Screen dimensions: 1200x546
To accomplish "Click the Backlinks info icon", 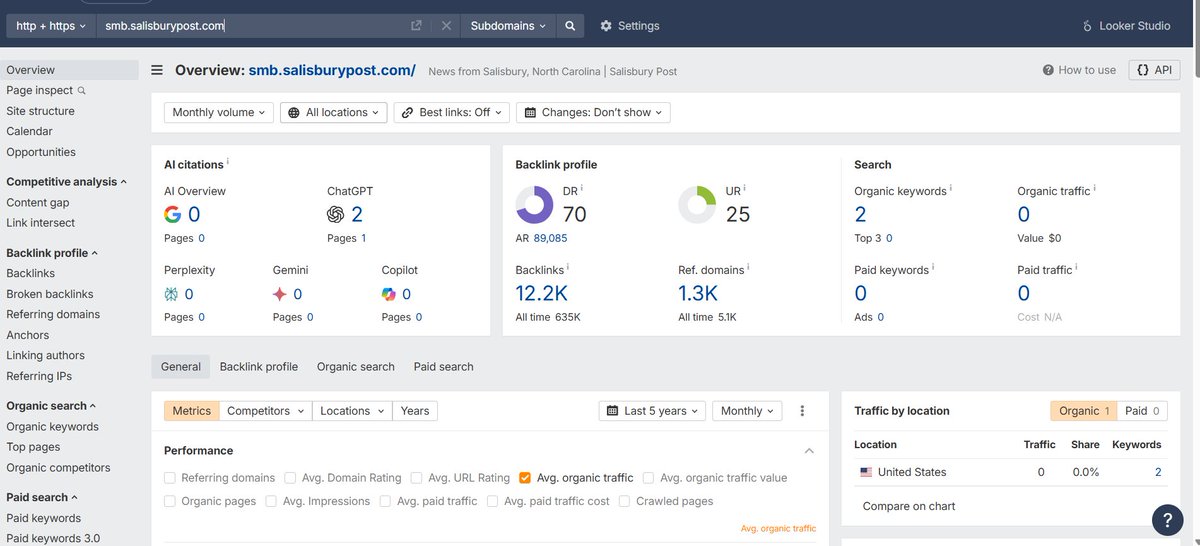I will pyautogui.click(x=569, y=268).
